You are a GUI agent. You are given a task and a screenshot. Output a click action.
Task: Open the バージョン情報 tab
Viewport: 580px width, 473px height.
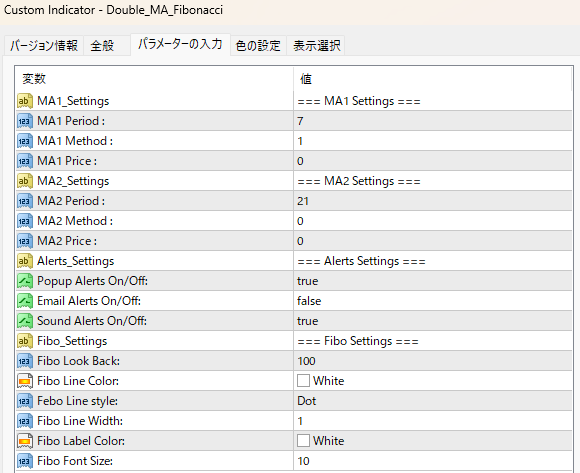44,45
